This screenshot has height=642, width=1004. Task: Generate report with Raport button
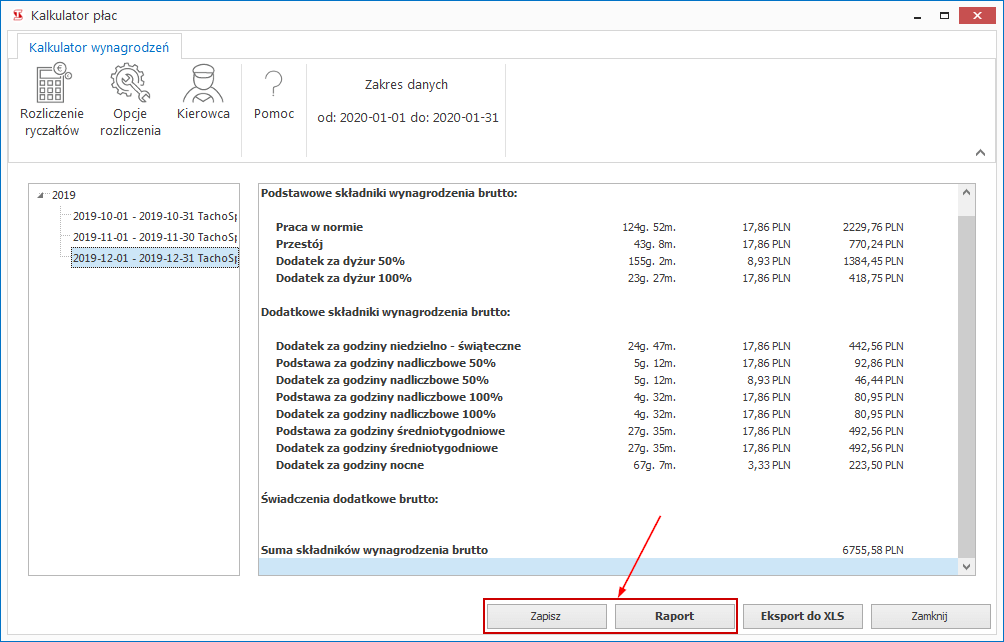674,616
